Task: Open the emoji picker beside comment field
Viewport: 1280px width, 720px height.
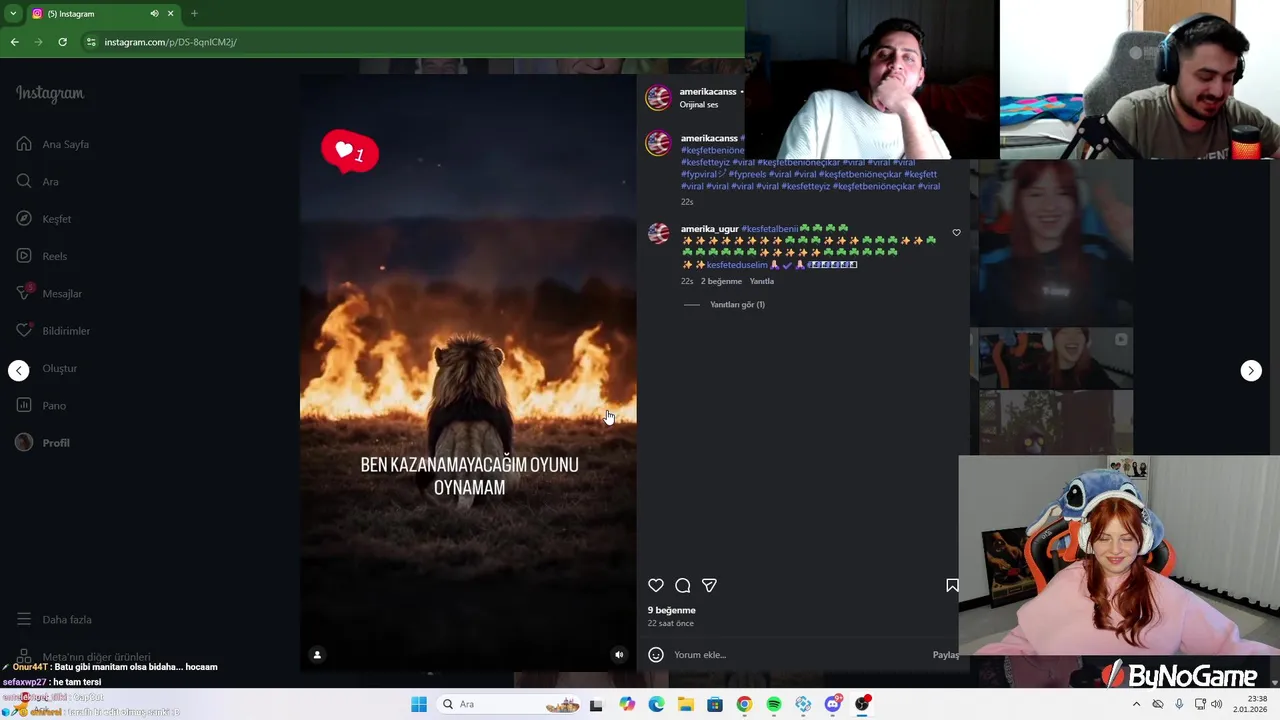Action: point(656,655)
